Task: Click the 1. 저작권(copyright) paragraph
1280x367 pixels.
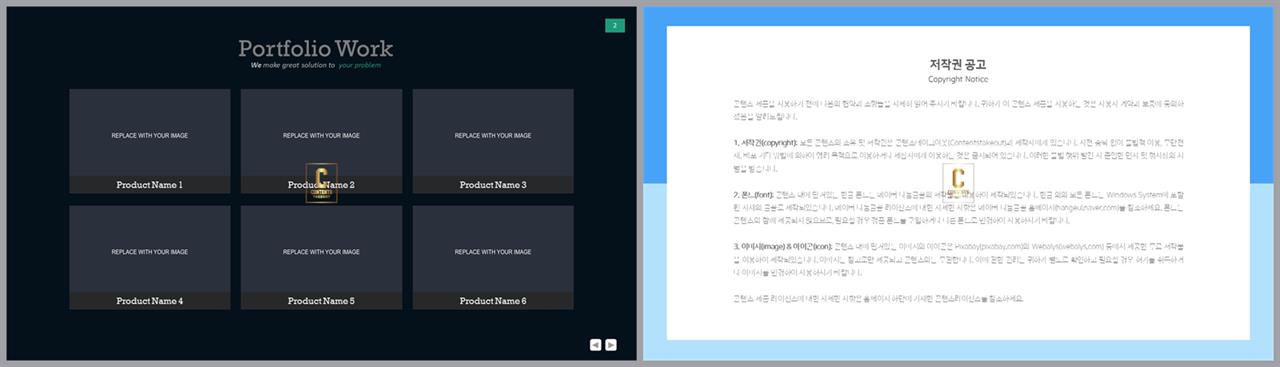Action: (x=958, y=155)
